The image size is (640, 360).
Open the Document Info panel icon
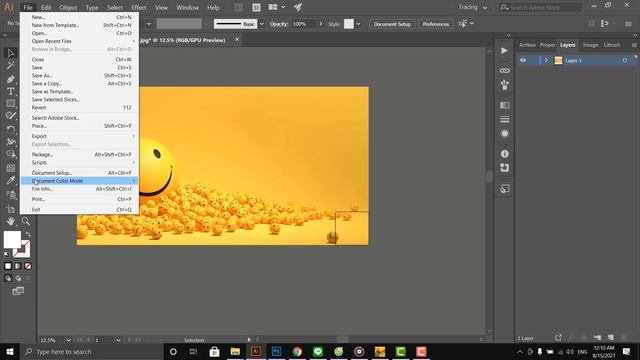(504, 154)
